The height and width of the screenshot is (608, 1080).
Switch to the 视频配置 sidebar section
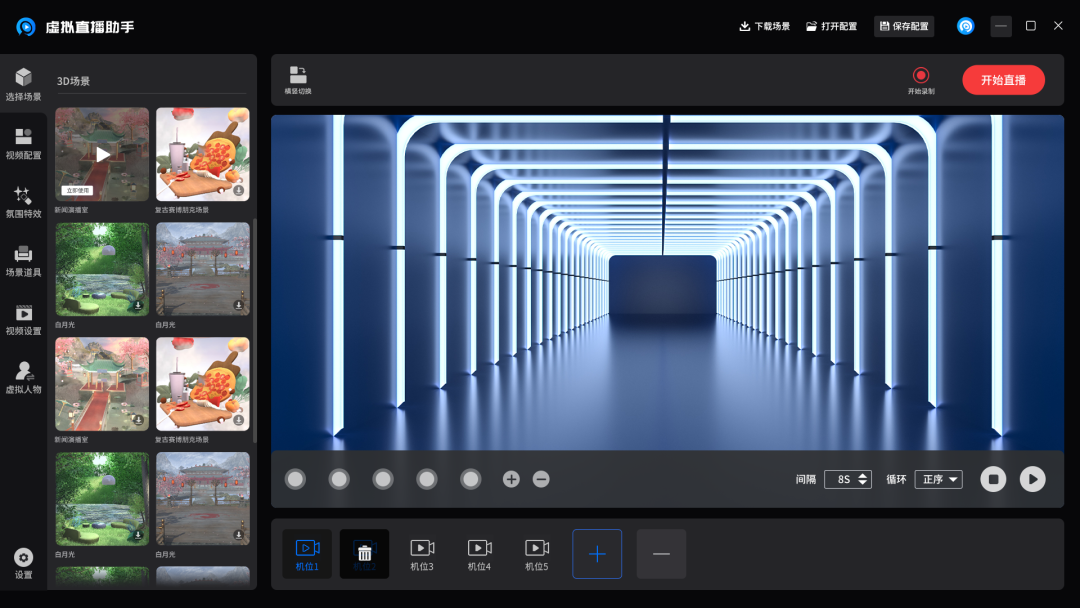[x=23, y=143]
